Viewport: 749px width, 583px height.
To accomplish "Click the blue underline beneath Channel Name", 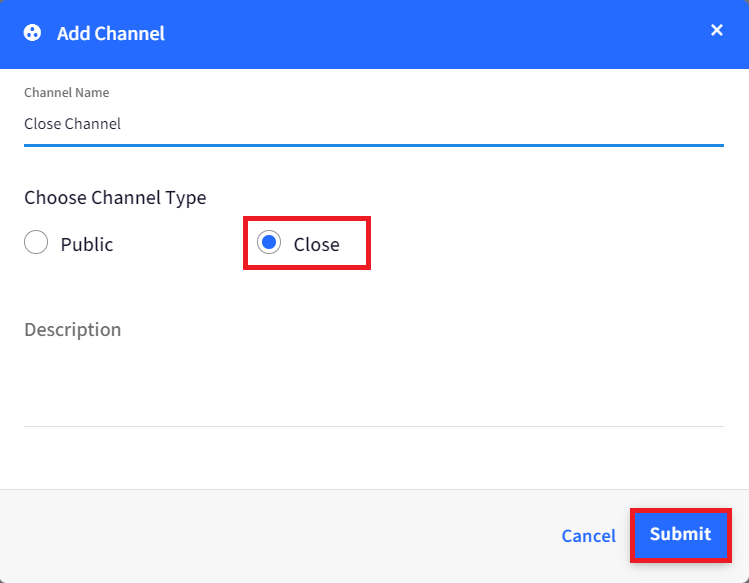I will tap(374, 145).
